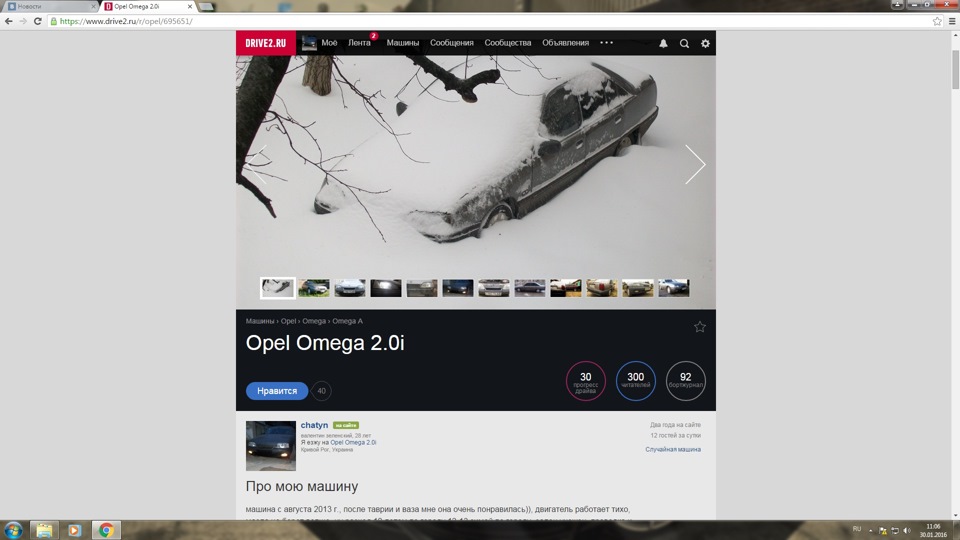Viewport: 960px width, 540px height.
Task: Click the Случайная машина link
Action: click(x=673, y=449)
